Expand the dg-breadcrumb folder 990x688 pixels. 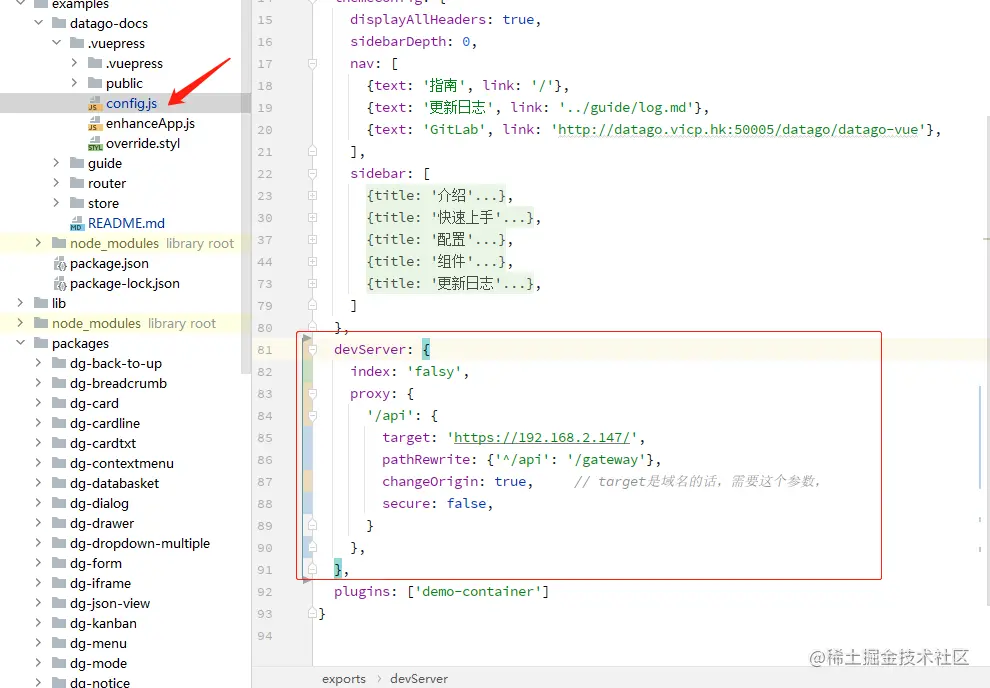[39, 383]
